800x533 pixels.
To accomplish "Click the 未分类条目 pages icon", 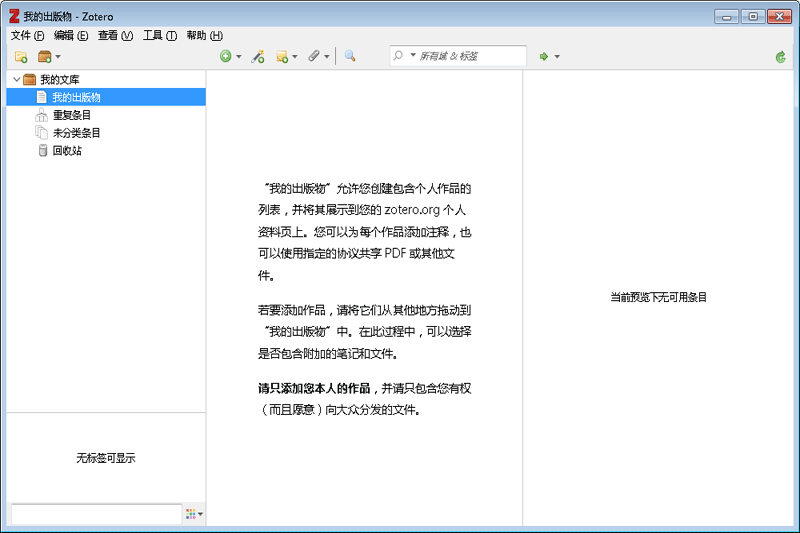I will 41,133.
